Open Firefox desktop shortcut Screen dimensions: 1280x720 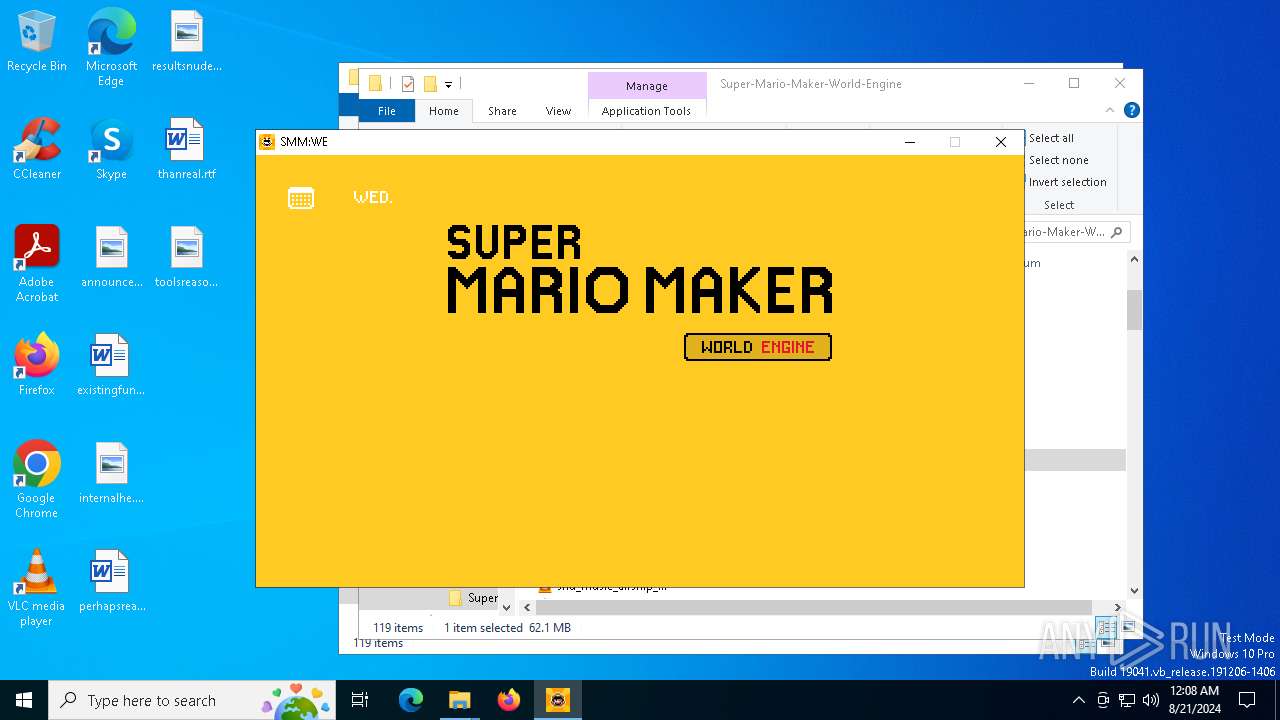click(x=37, y=366)
